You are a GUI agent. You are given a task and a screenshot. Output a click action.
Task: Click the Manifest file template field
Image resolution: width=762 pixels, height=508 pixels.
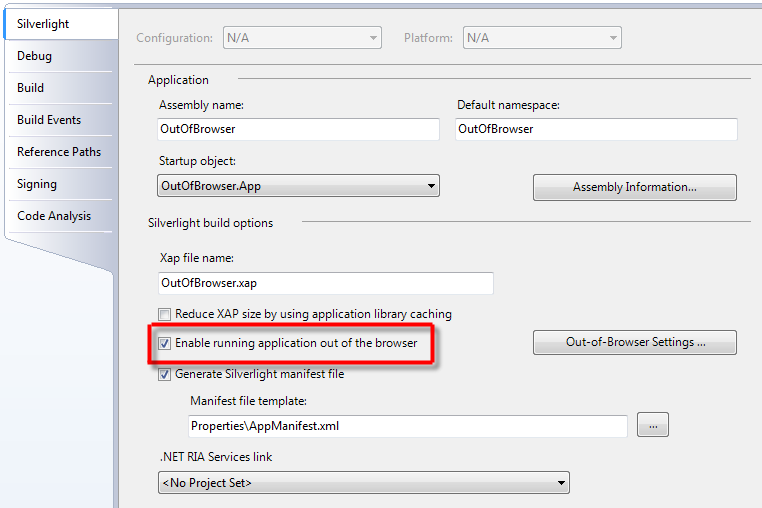tap(408, 426)
